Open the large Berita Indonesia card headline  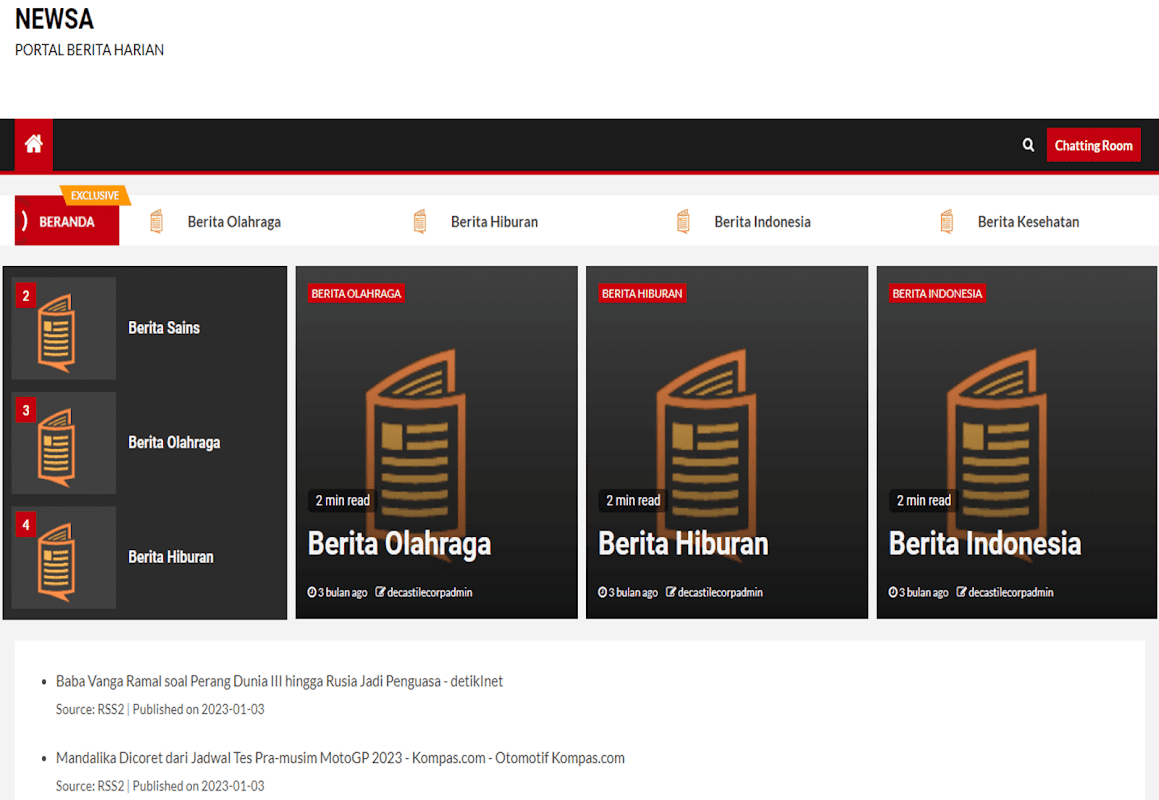pyautogui.click(x=985, y=543)
